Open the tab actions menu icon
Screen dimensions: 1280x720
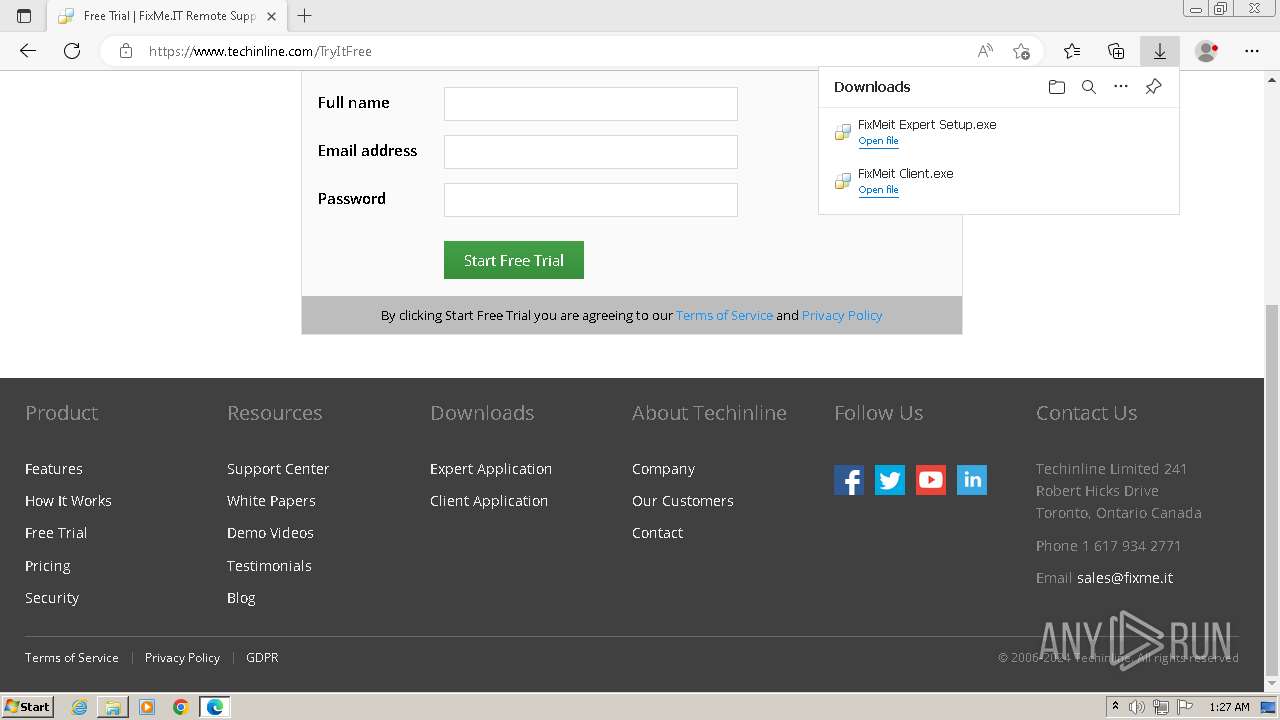(24, 16)
